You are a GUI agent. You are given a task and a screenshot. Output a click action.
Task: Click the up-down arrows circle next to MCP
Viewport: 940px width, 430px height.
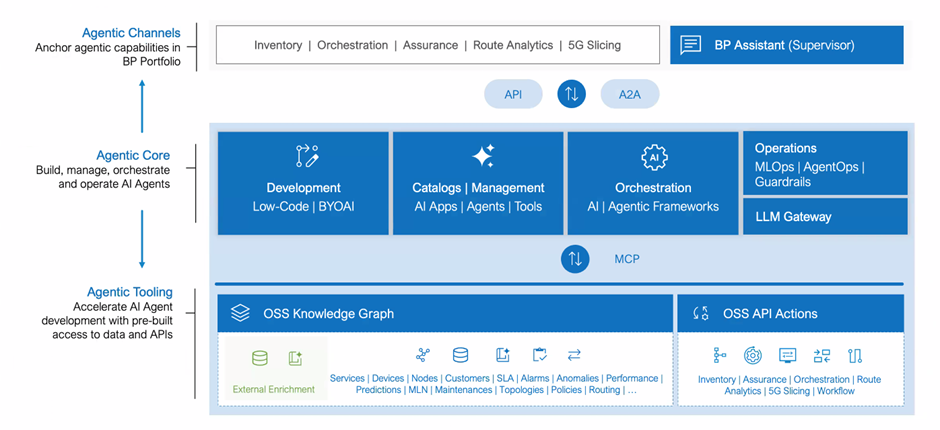point(574,259)
